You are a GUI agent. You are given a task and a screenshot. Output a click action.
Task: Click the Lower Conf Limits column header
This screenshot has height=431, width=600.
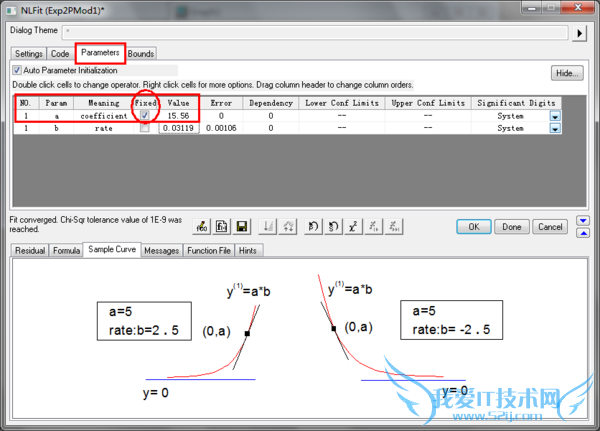point(342,103)
